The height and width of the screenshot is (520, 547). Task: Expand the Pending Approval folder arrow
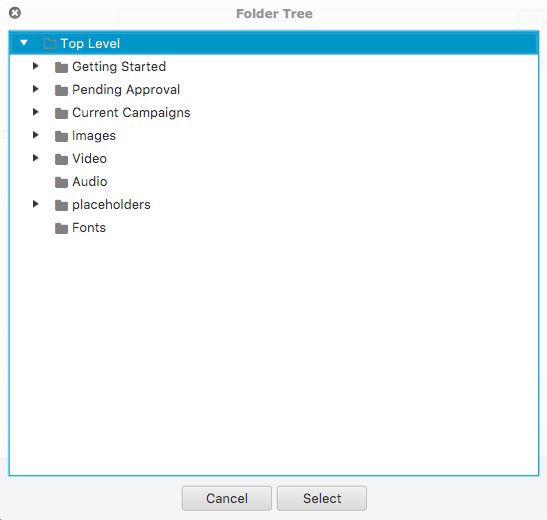(x=35, y=89)
